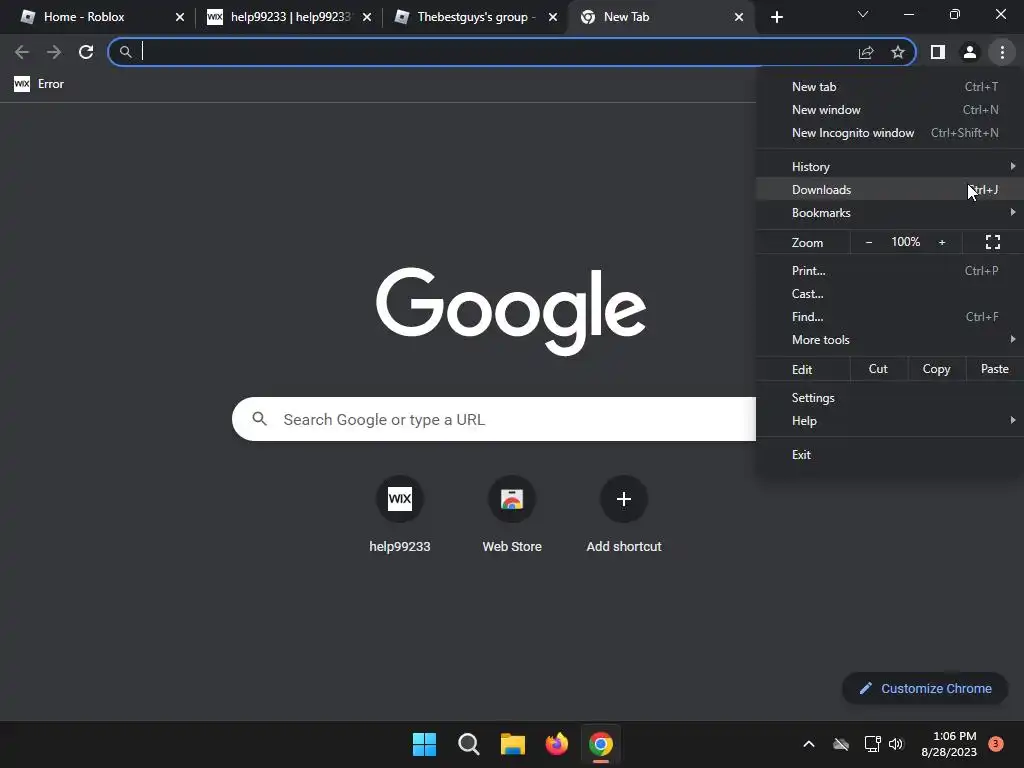Open a new tab with plus icon
Viewport: 1024px width, 768px height.
(776, 17)
